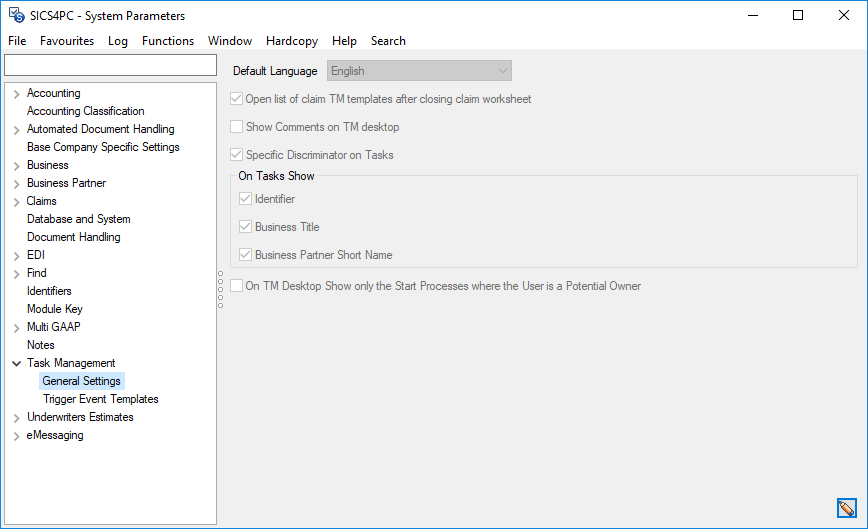Click the Task Management tree label
Screen dimensions: 868x529
(71, 363)
